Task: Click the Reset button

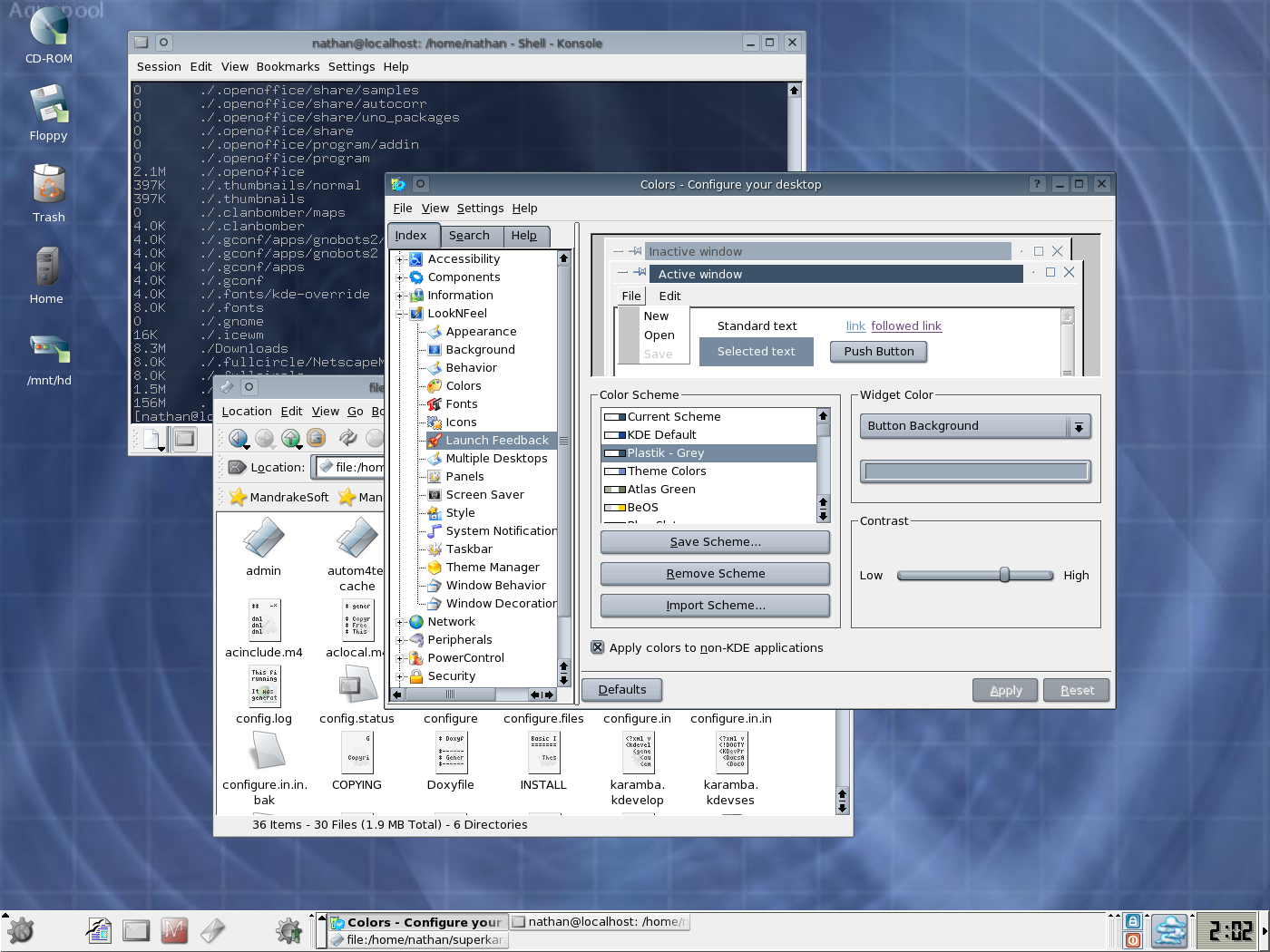Action: click(1077, 691)
